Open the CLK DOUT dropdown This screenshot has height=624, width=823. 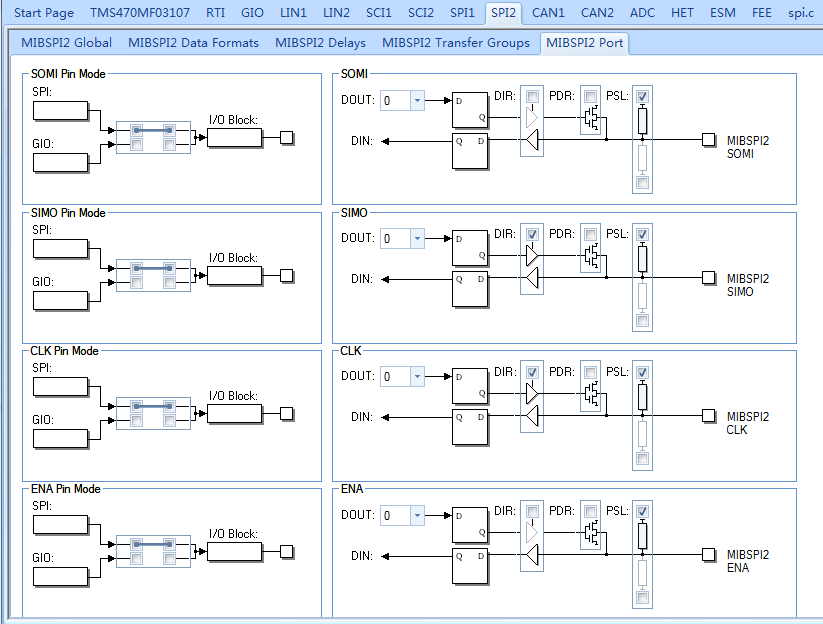[417, 376]
